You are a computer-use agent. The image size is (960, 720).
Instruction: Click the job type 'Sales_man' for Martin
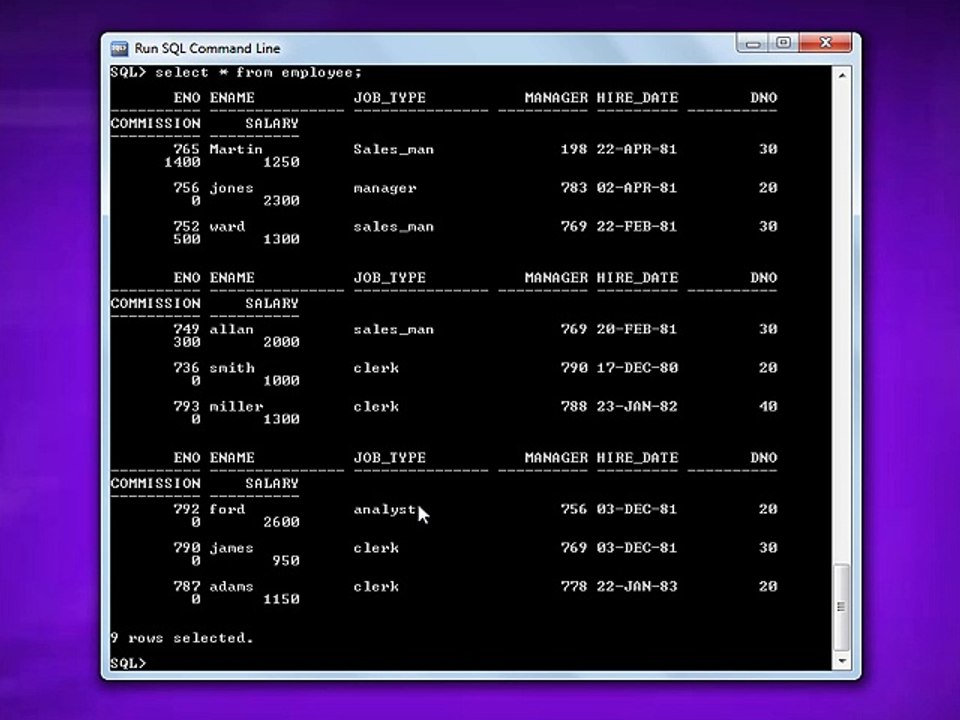(x=394, y=149)
